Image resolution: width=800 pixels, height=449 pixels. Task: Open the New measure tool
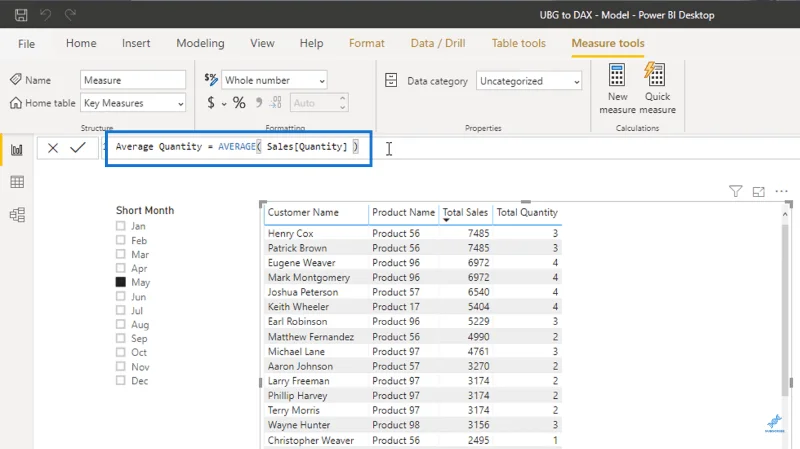(617, 89)
